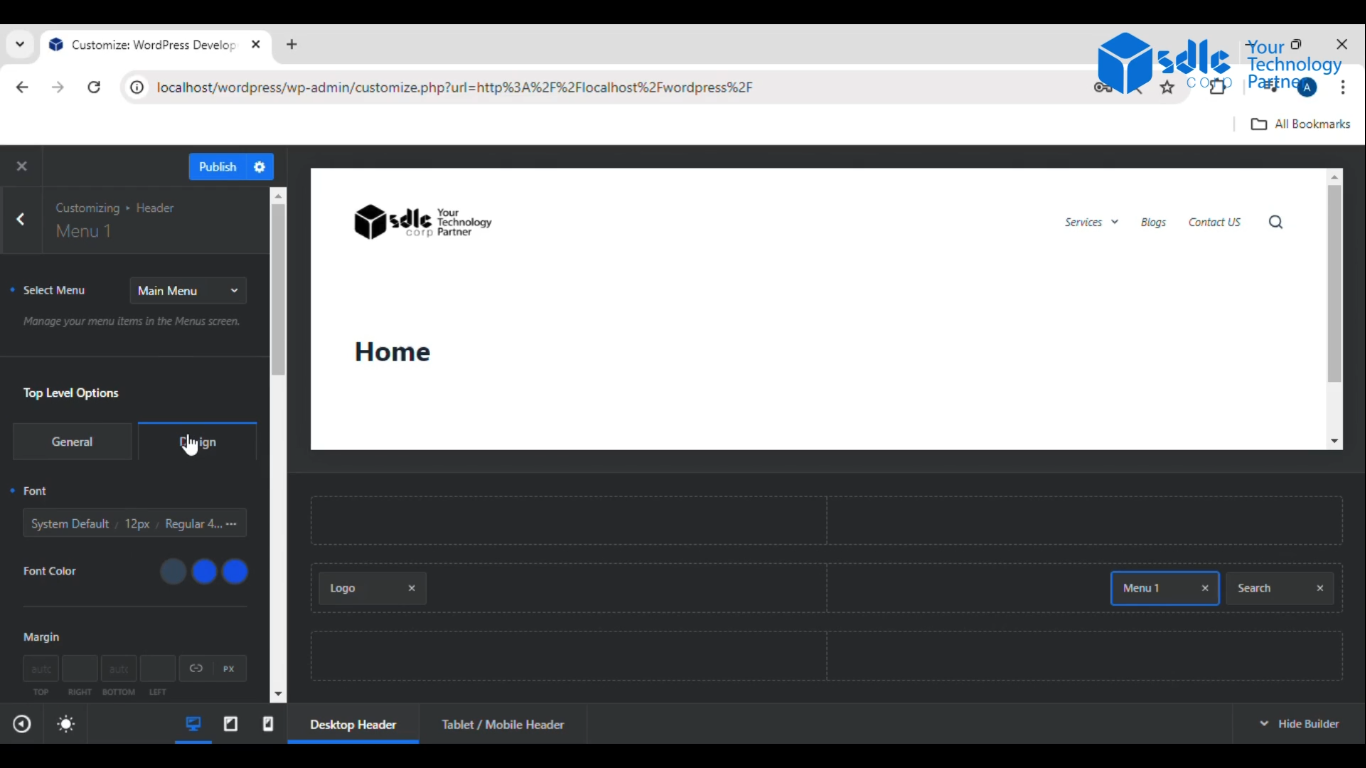Pick the third Font Color swatch
This screenshot has width=1366, height=768.
coord(235,572)
